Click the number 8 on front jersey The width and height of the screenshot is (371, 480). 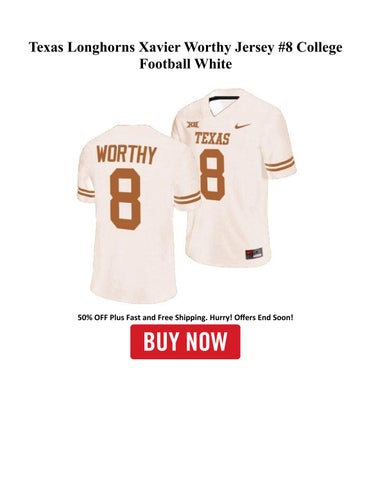tap(212, 175)
